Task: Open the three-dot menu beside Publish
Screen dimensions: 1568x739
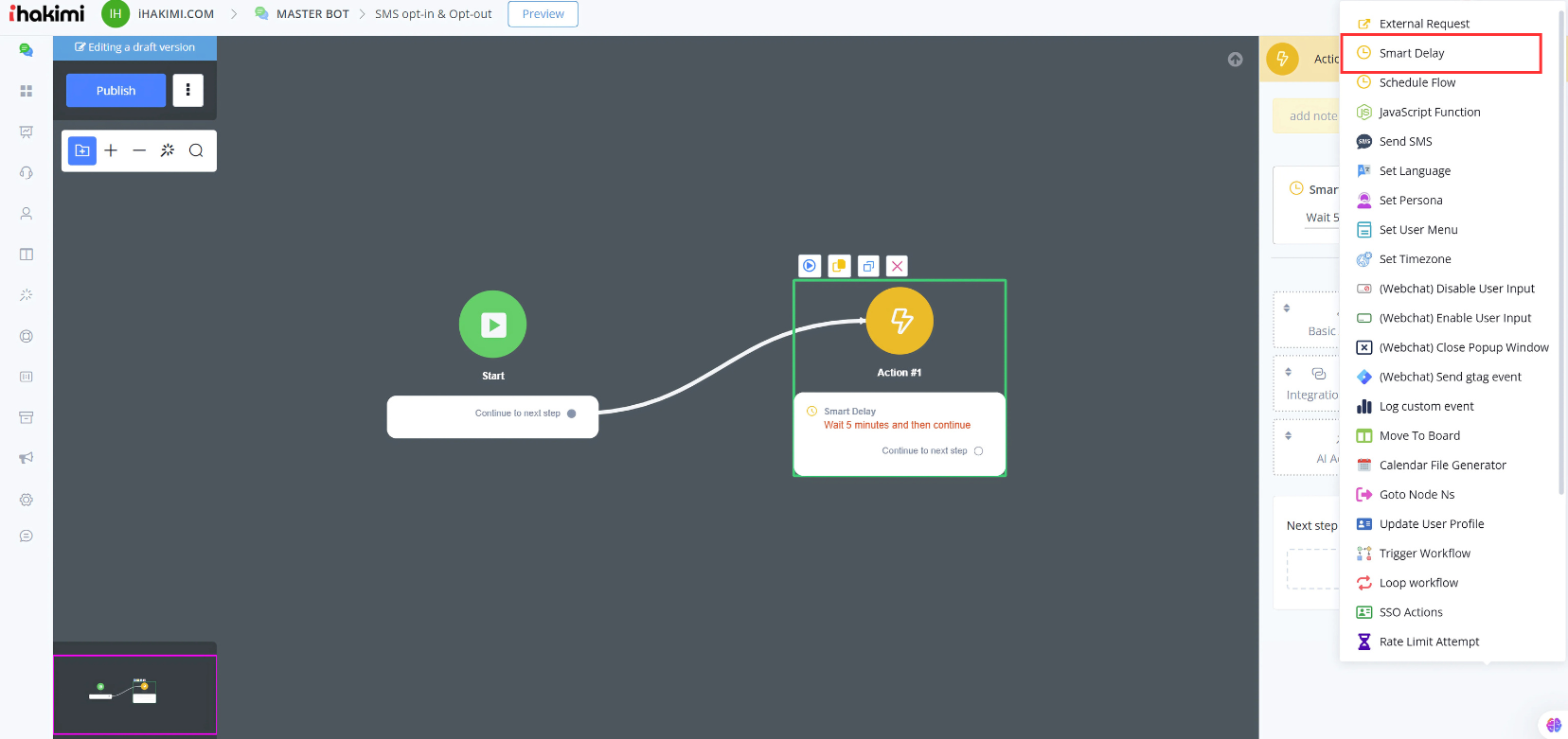Action: tap(187, 90)
